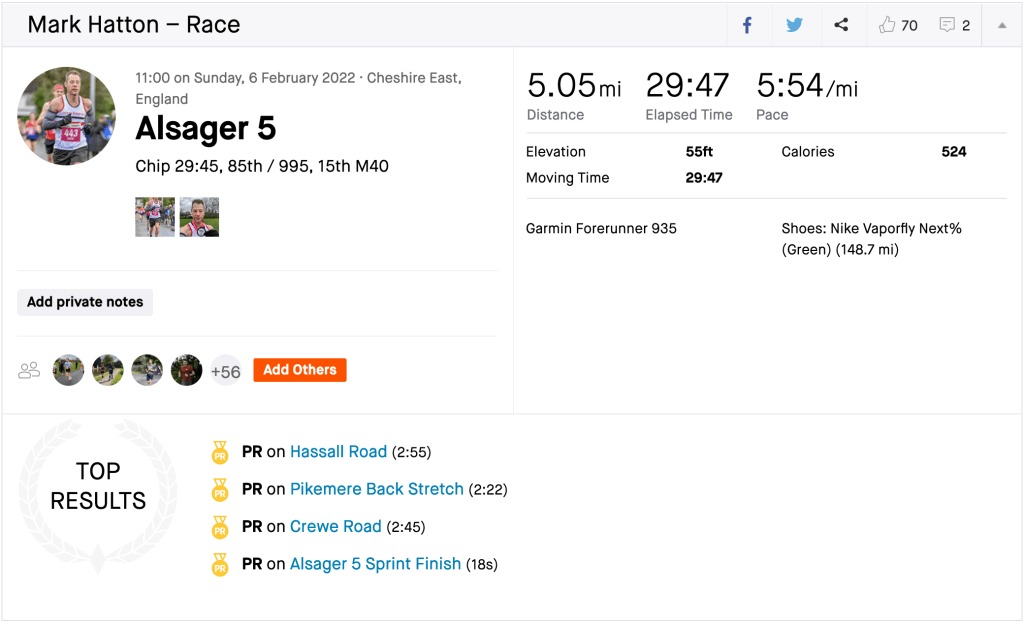The width and height of the screenshot is (1024, 624).
Task: Click Mark Hatton's profile avatar
Action: 67,116
